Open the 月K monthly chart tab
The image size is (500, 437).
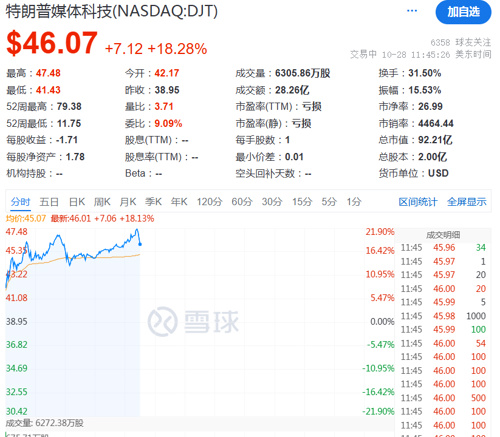point(128,202)
